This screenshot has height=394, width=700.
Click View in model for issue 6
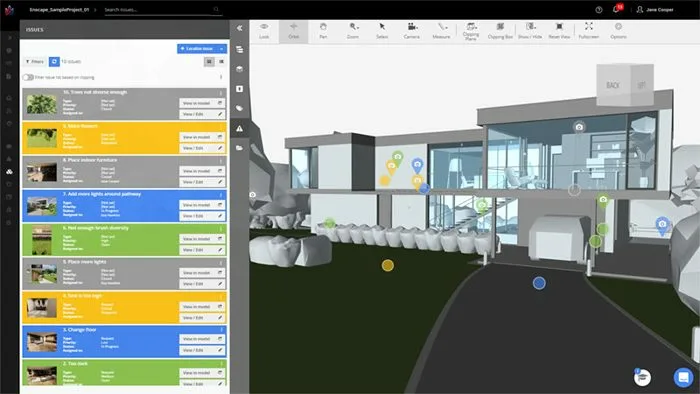point(202,239)
